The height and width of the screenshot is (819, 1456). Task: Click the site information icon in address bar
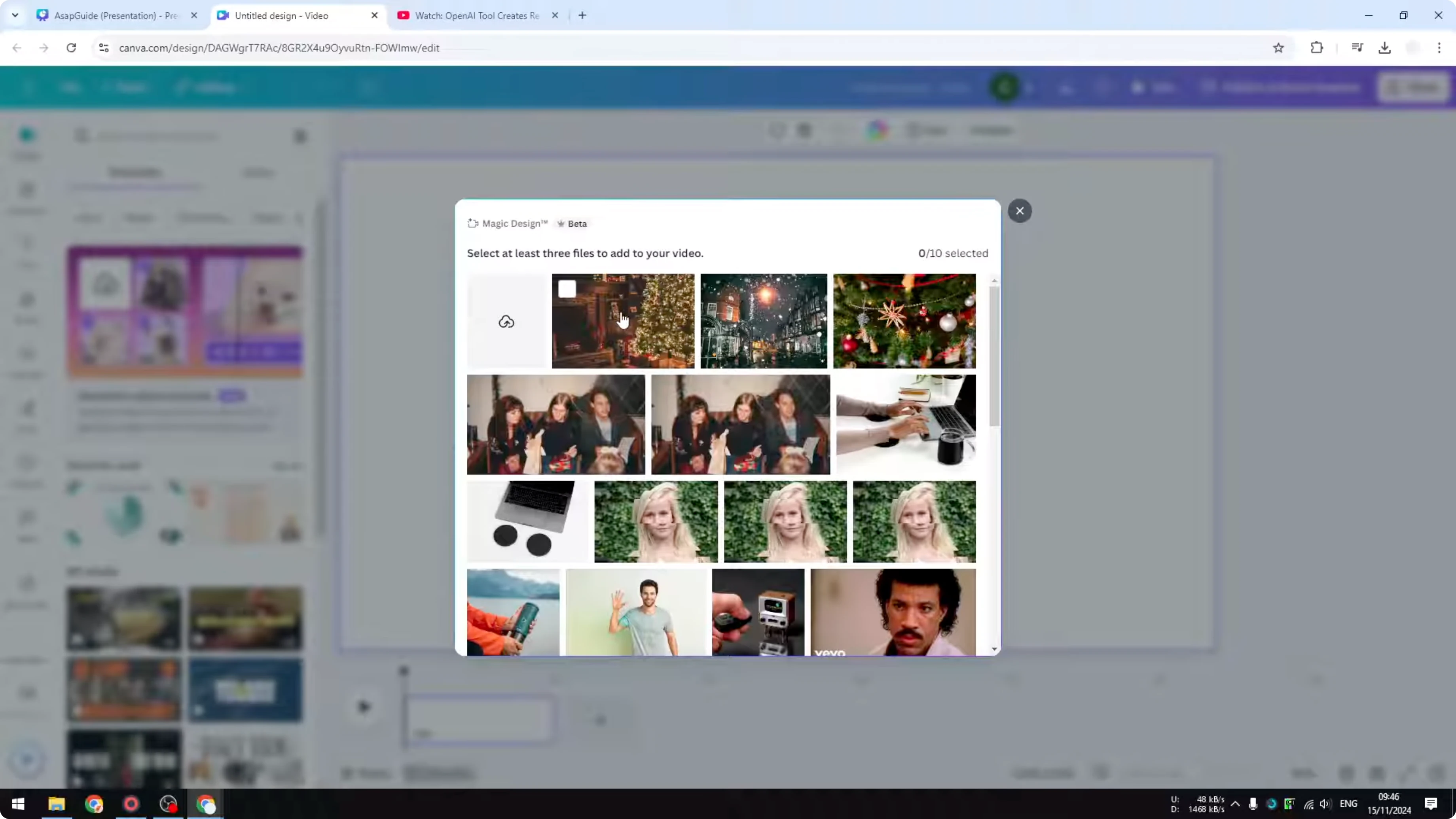click(103, 48)
